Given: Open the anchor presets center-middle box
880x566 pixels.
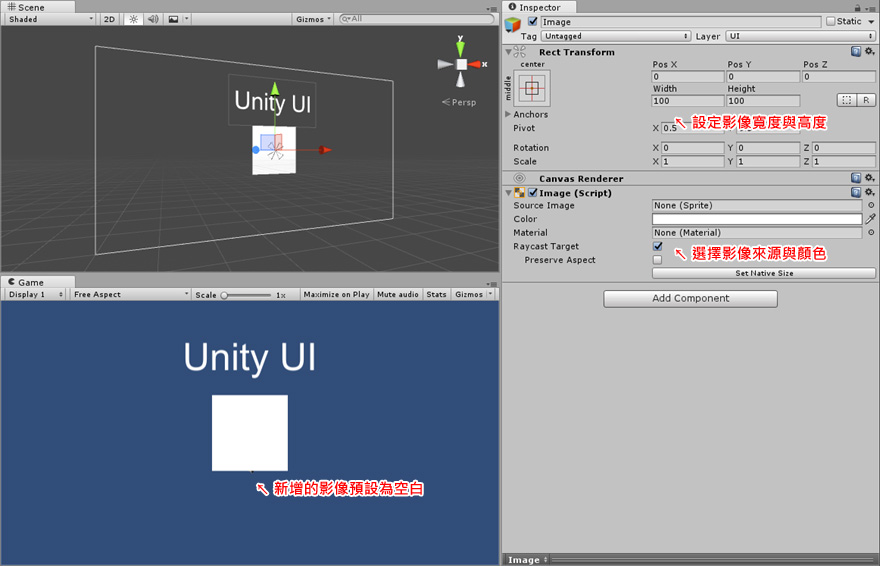Looking at the screenshot, I should tap(532, 88).
